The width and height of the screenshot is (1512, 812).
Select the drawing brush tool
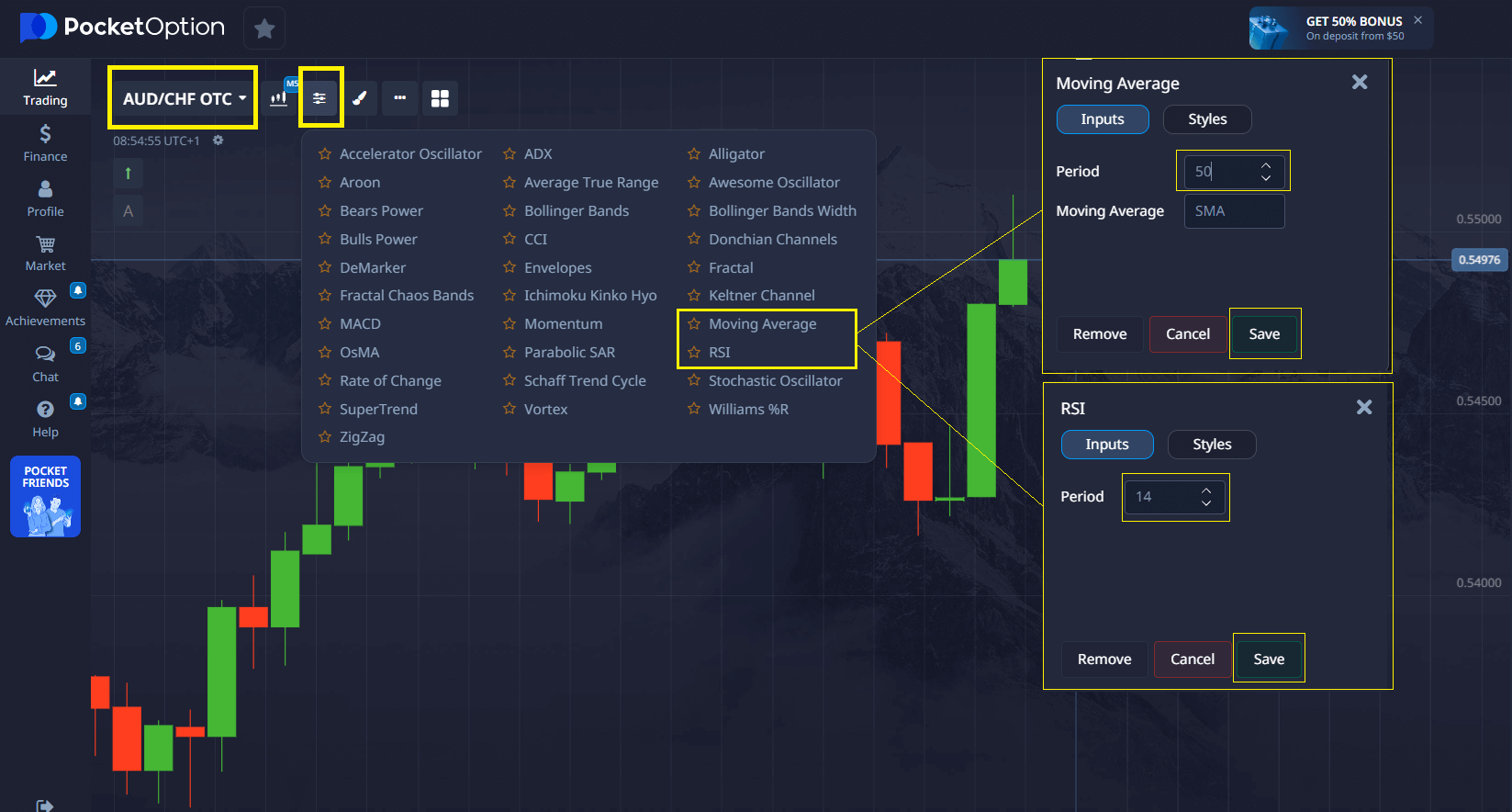[360, 98]
